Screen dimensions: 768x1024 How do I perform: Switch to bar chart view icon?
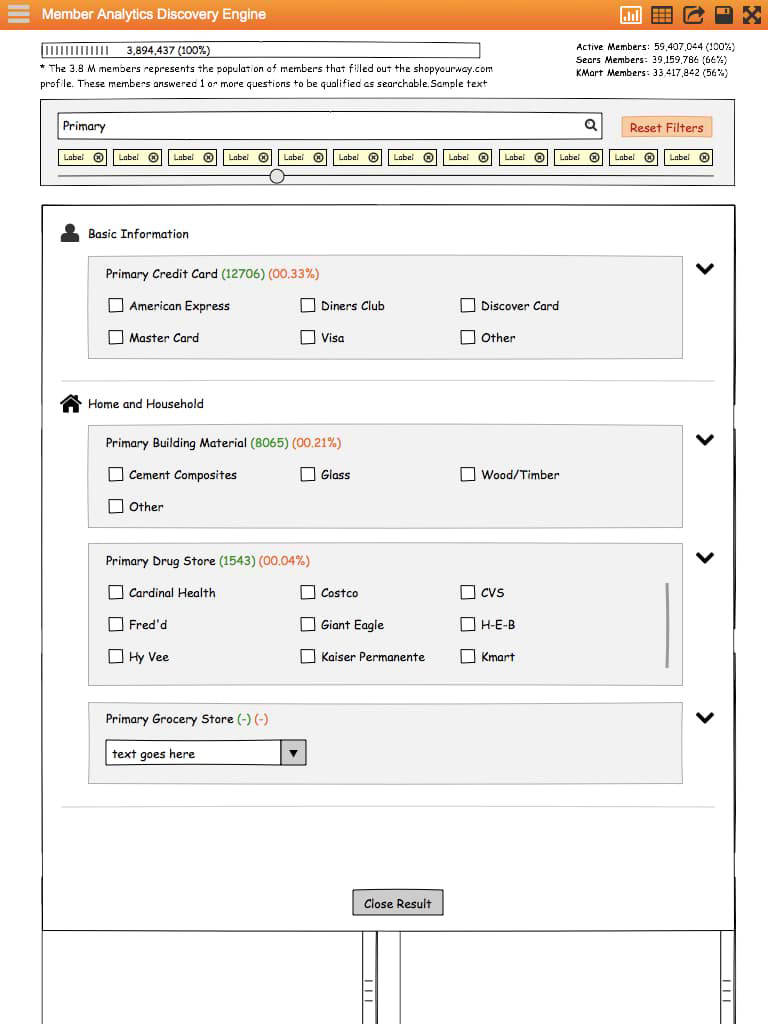(631, 15)
